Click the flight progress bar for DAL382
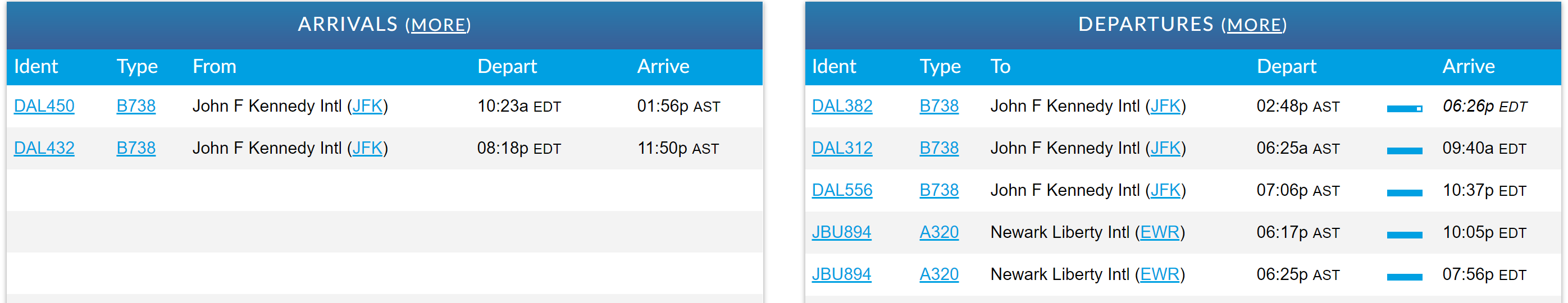1568x303 pixels. point(1403,108)
